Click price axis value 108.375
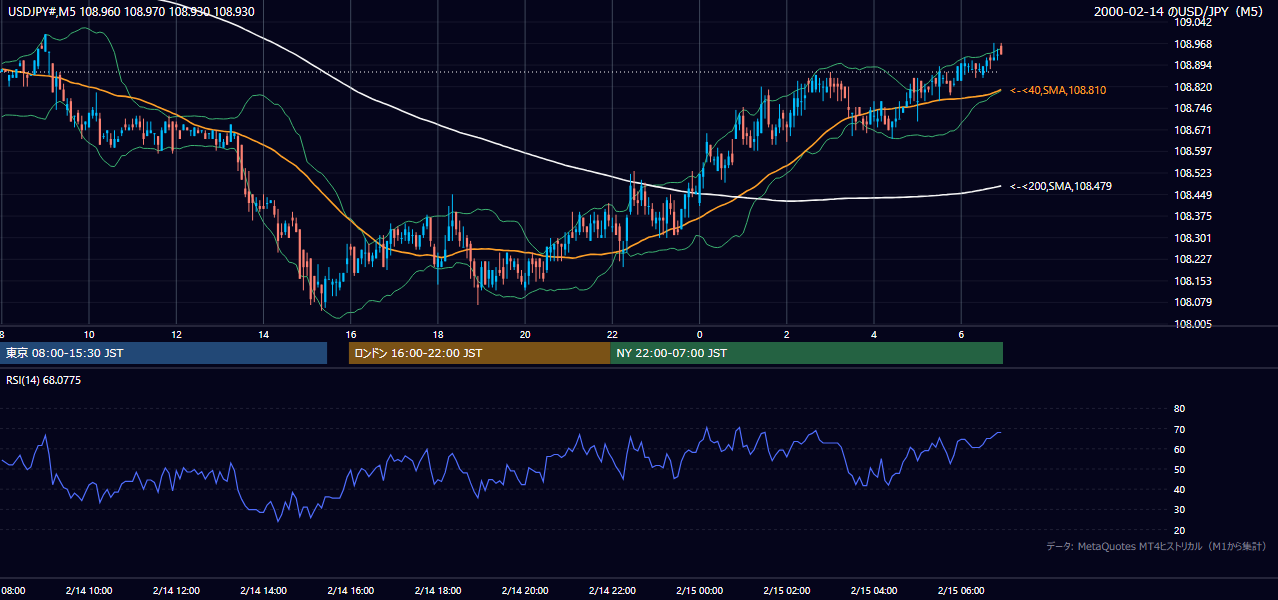 point(1192,216)
